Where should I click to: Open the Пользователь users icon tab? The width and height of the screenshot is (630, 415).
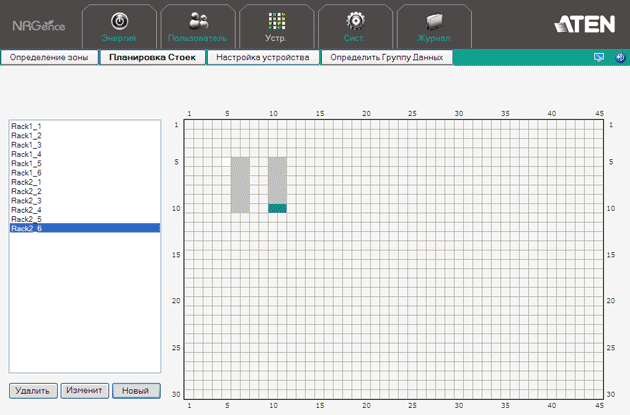tap(198, 27)
